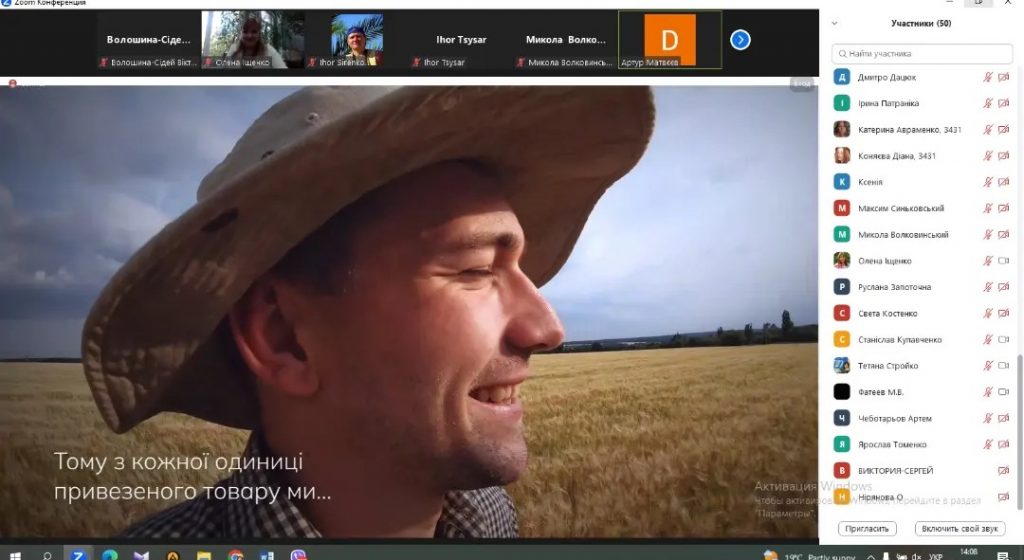The image size is (1024, 560).
Task: Toggle the camera for Фатеев М.В.
Action: (1003, 392)
